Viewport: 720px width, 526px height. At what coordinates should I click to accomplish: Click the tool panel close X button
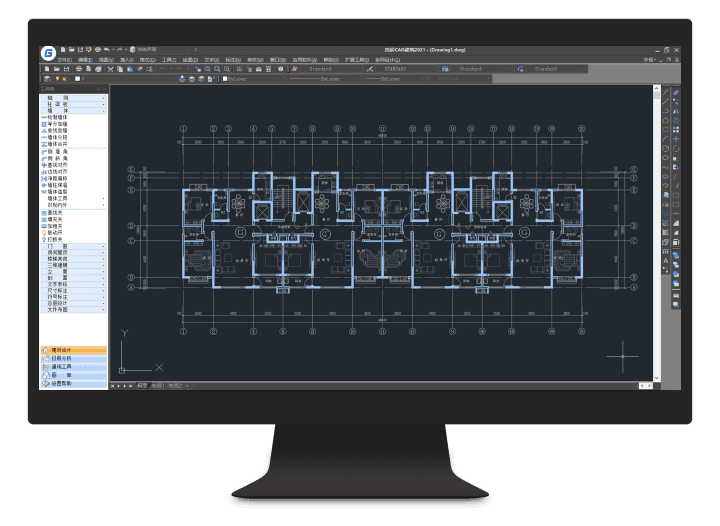click(x=105, y=89)
